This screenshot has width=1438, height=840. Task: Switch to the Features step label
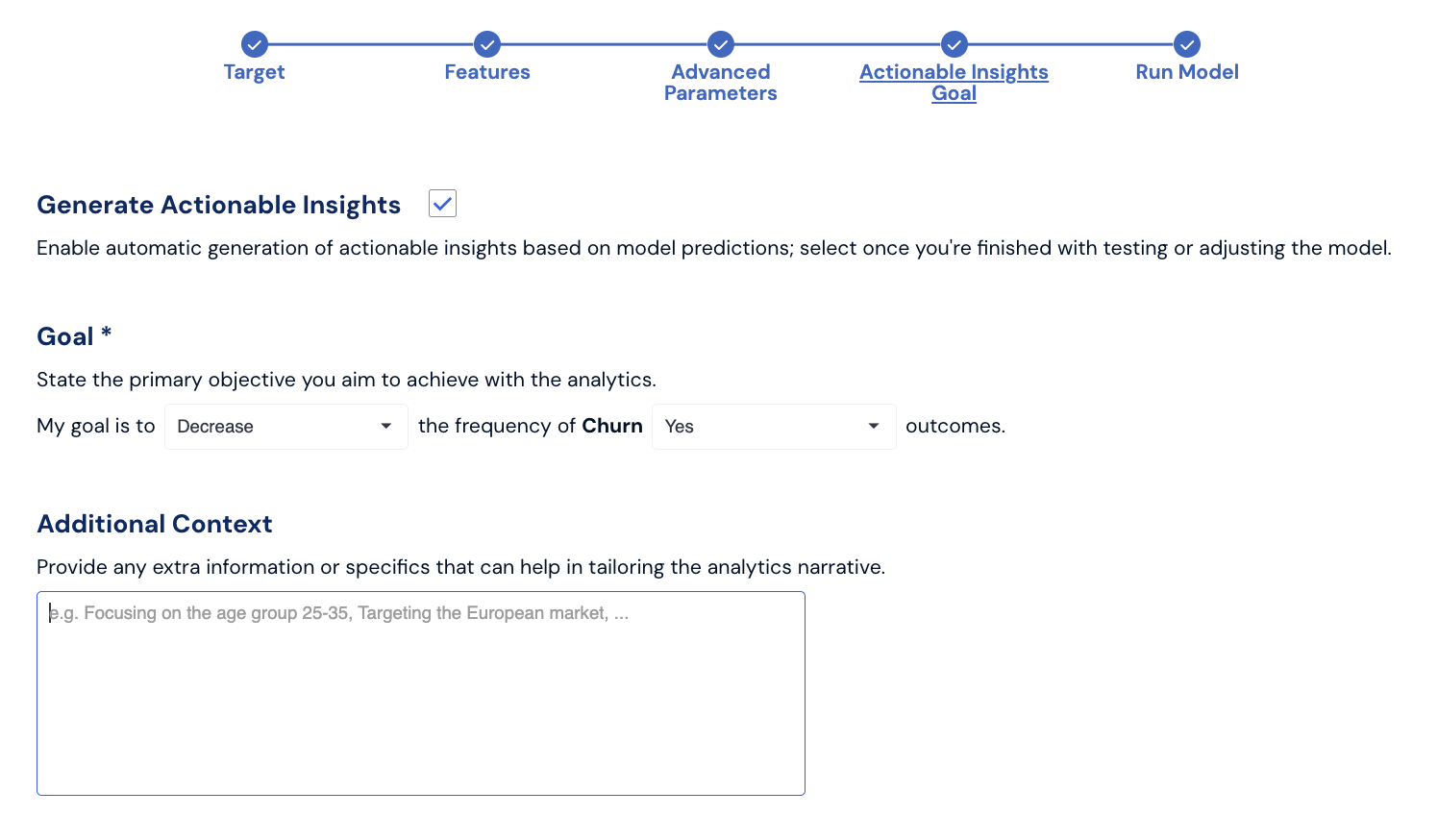tap(487, 72)
